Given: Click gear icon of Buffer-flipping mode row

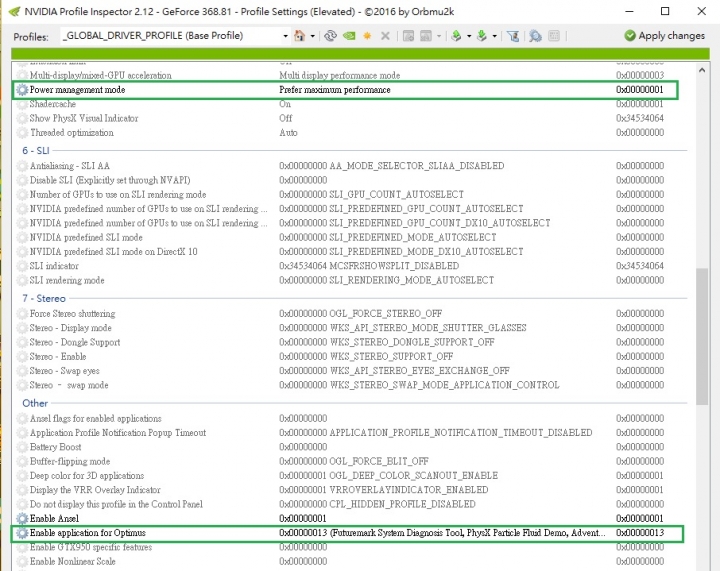Looking at the screenshot, I should coord(22,461).
